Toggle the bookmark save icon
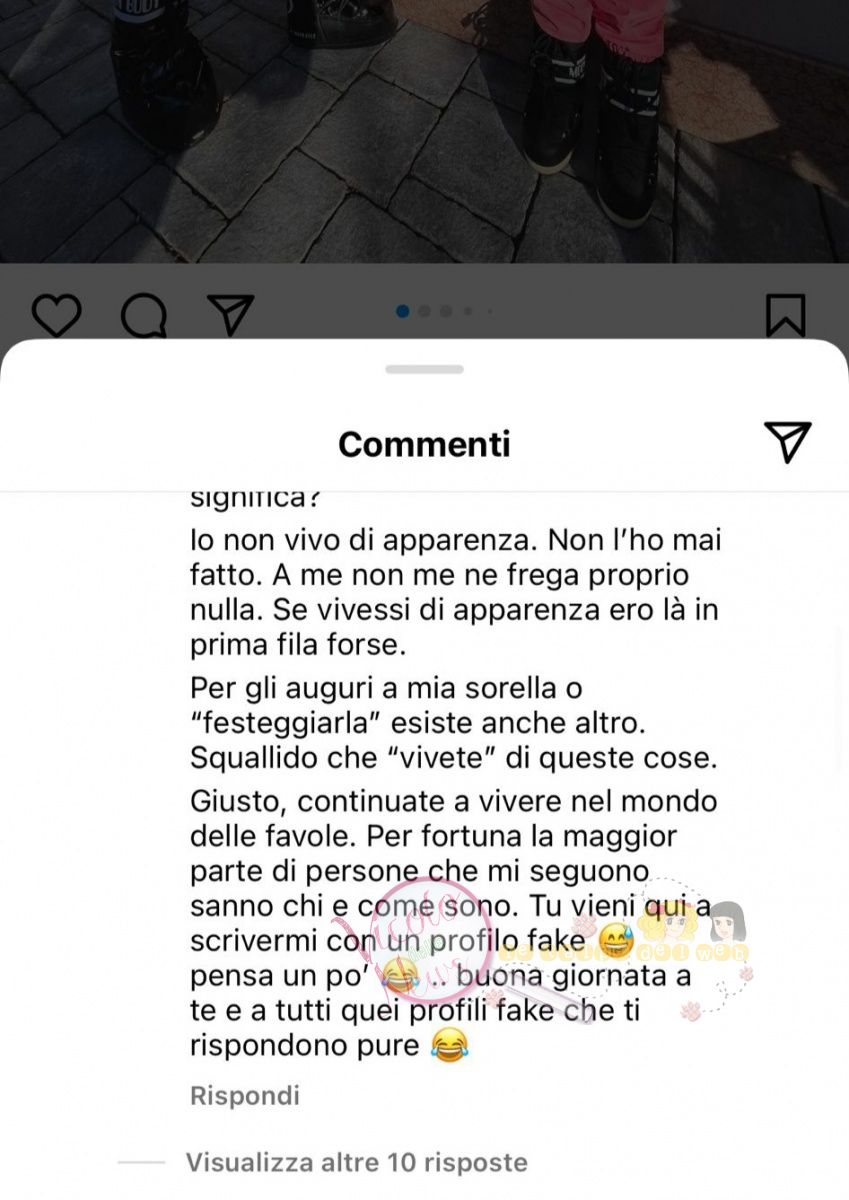Screen dimensions: 849x1200 tap(785, 315)
